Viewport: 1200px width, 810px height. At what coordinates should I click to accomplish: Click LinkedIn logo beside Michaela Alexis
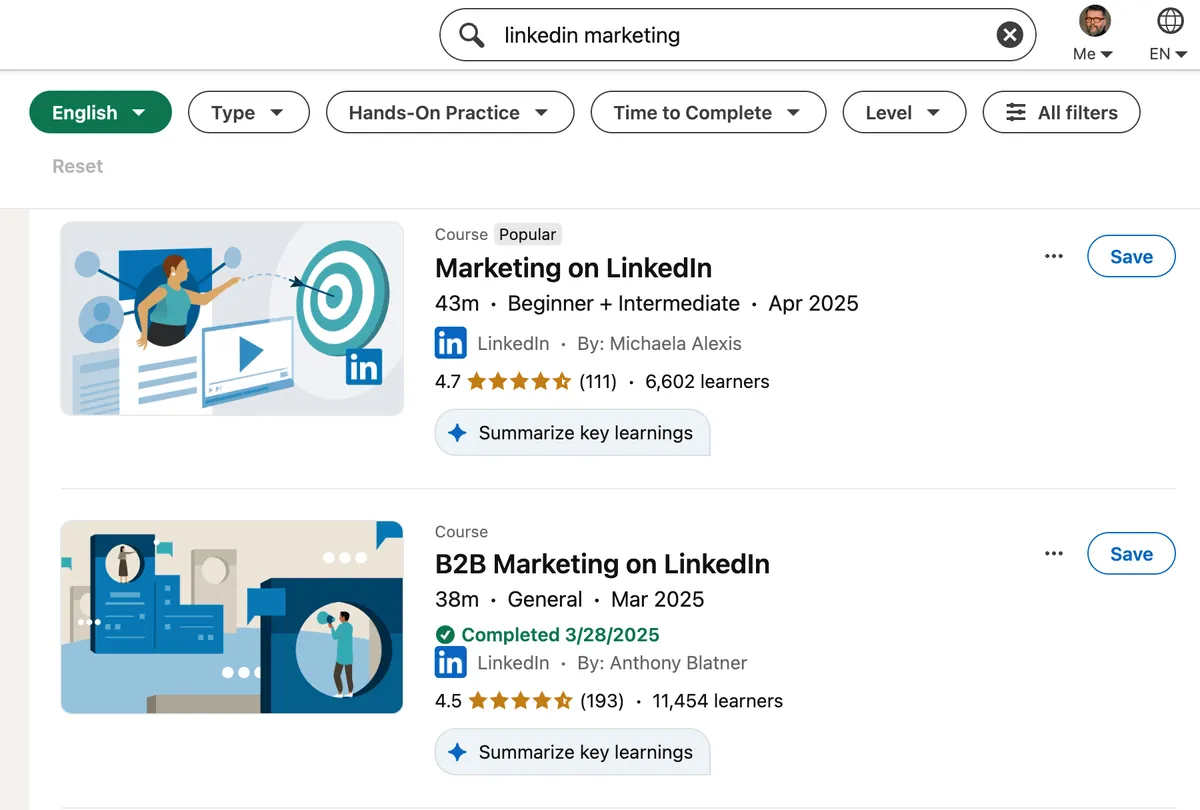pos(451,343)
